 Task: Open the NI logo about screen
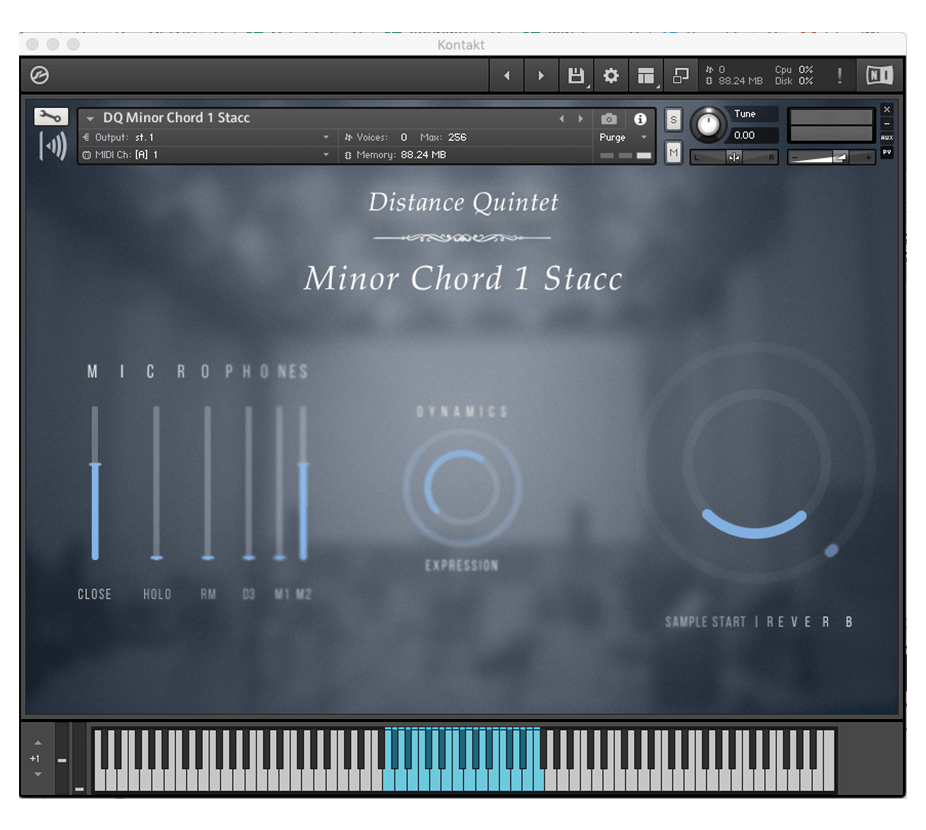[879, 75]
